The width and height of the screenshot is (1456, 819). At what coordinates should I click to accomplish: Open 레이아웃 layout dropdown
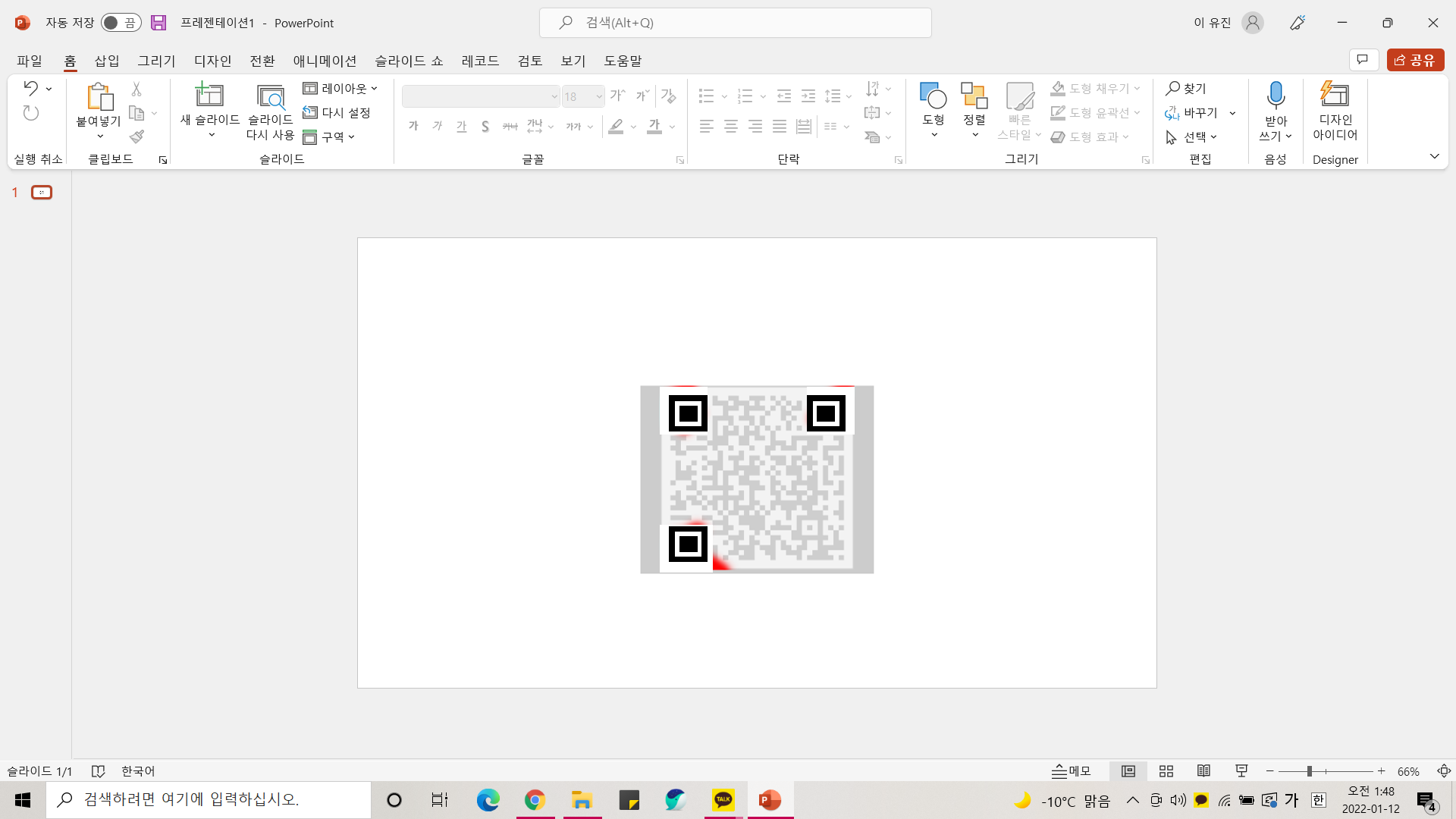tap(340, 89)
